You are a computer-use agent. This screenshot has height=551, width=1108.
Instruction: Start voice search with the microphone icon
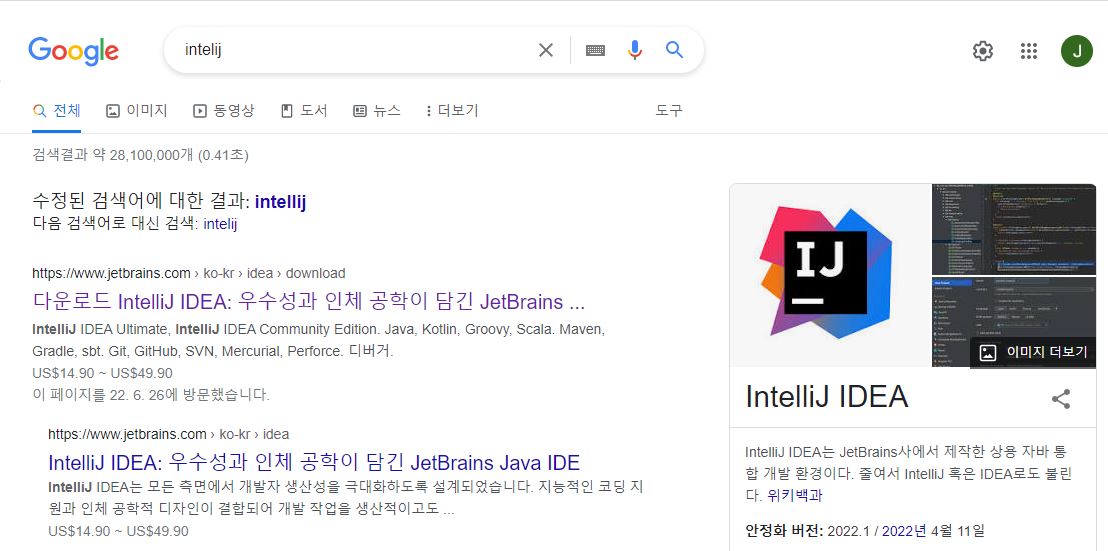tap(635, 49)
